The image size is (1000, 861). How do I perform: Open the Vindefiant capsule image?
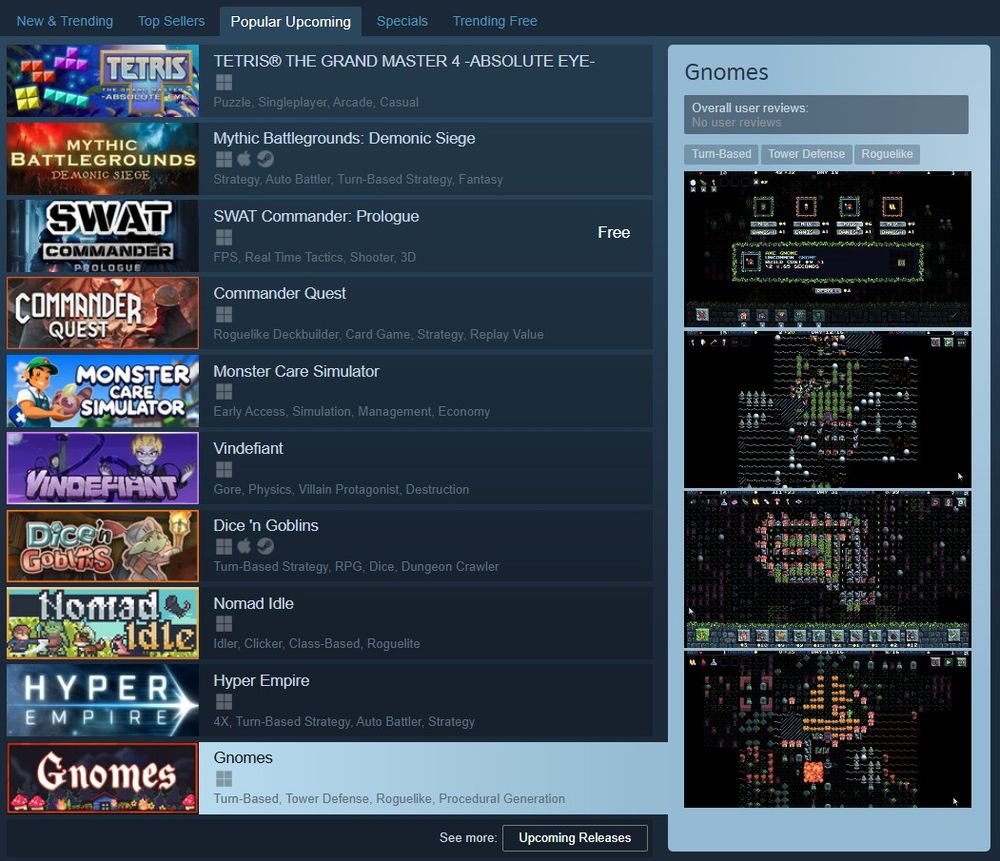coord(103,468)
